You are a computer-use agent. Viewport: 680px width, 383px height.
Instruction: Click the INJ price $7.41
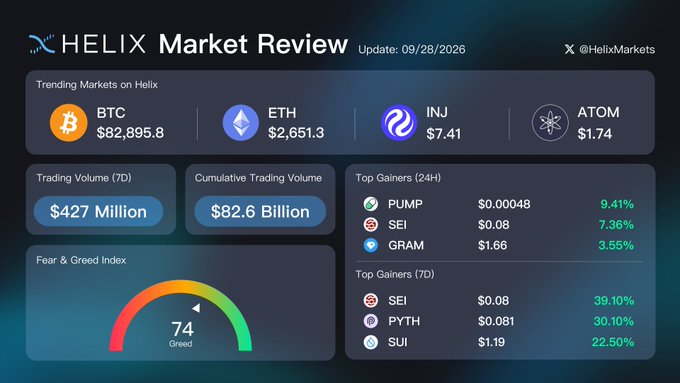(x=443, y=134)
